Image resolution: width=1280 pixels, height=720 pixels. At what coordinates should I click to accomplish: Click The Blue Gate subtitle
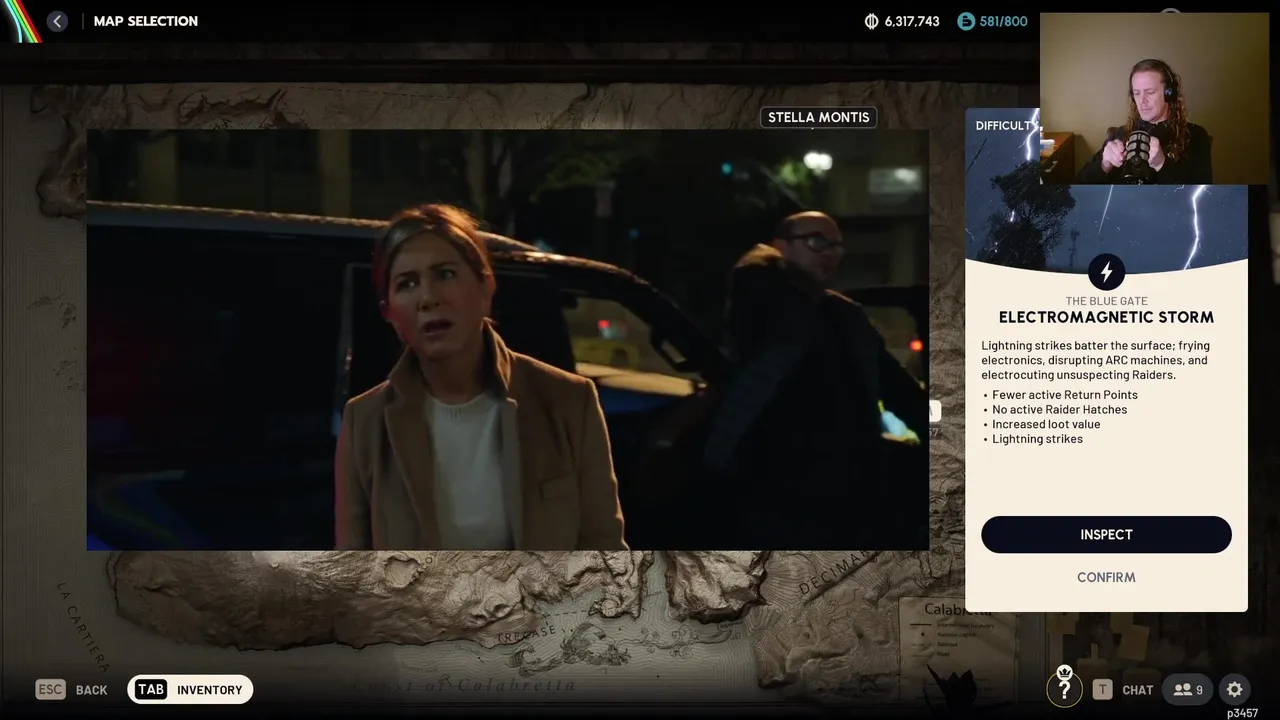pos(1106,301)
